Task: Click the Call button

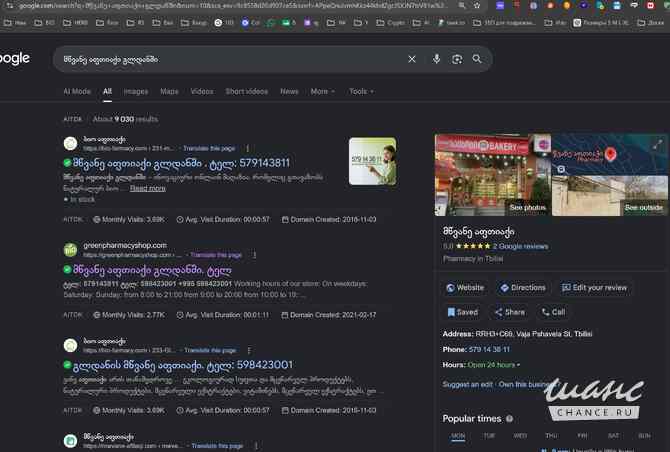Action: tap(553, 312)
